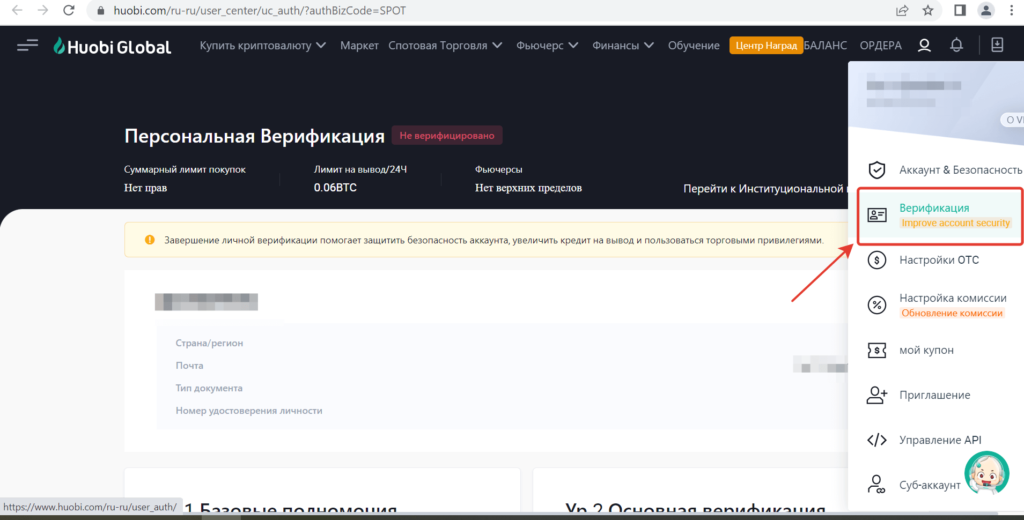The width and height of the screenshot is (1024, 520).
Task: Click the user profile icon in header
Action: coord(924,46)
